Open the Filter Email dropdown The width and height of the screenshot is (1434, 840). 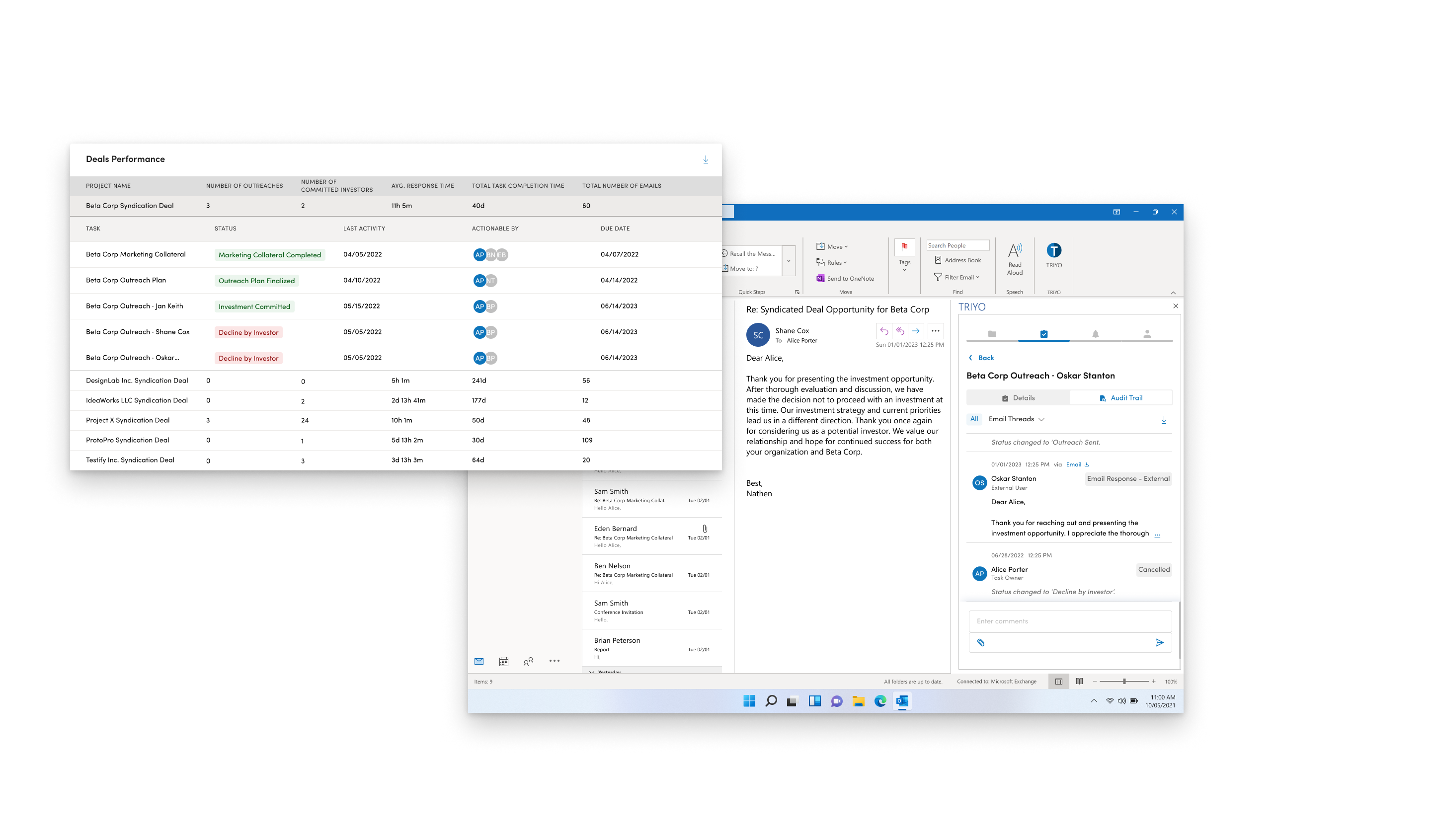coord(956,278)
